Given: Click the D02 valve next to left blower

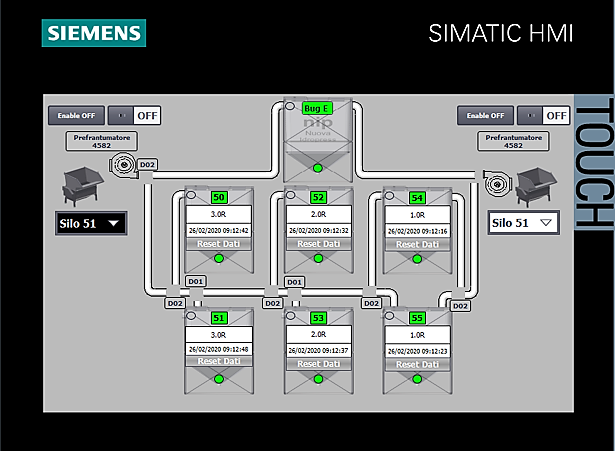Looking at the screenshot, I should coord(147,165).
